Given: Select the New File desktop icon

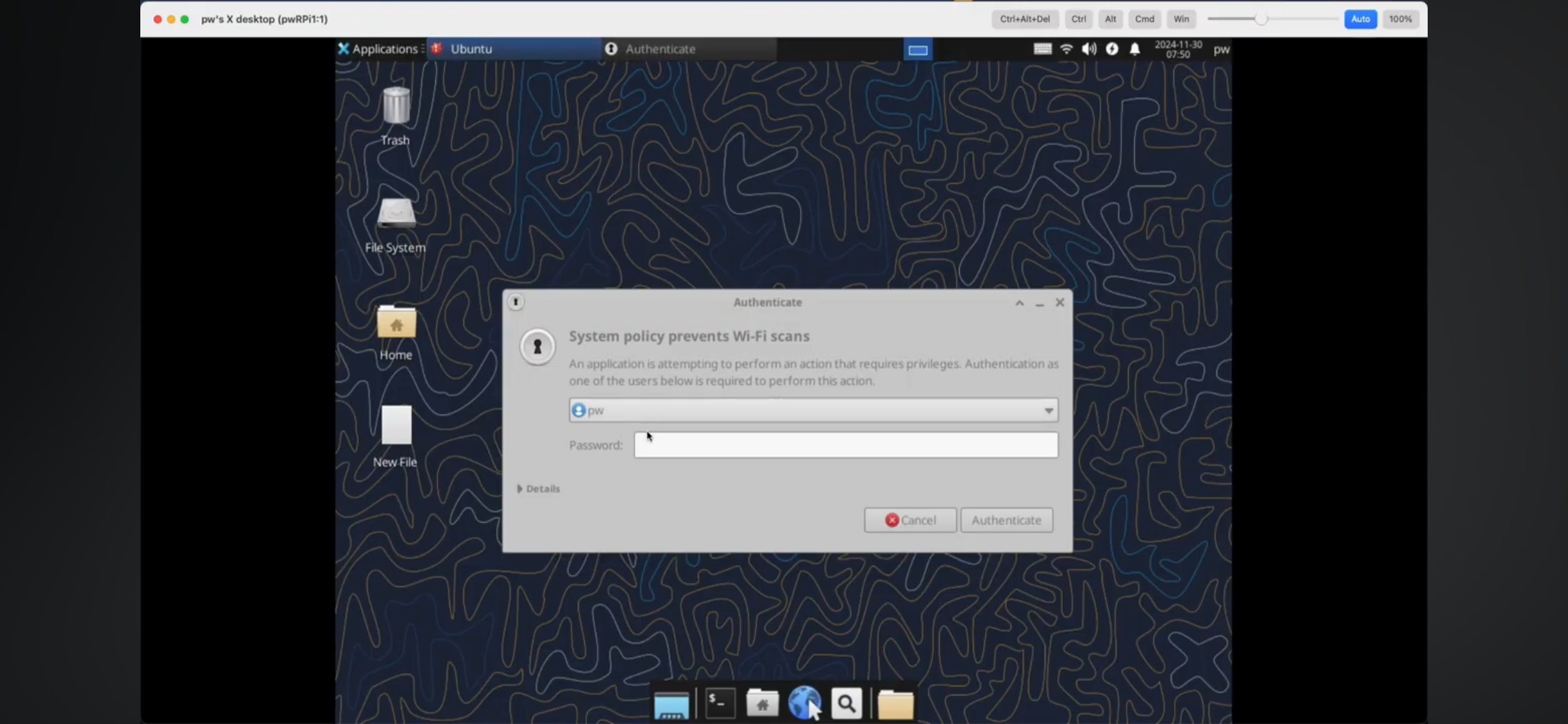Looking at the screenshot, I should click(x=396, y=426).
